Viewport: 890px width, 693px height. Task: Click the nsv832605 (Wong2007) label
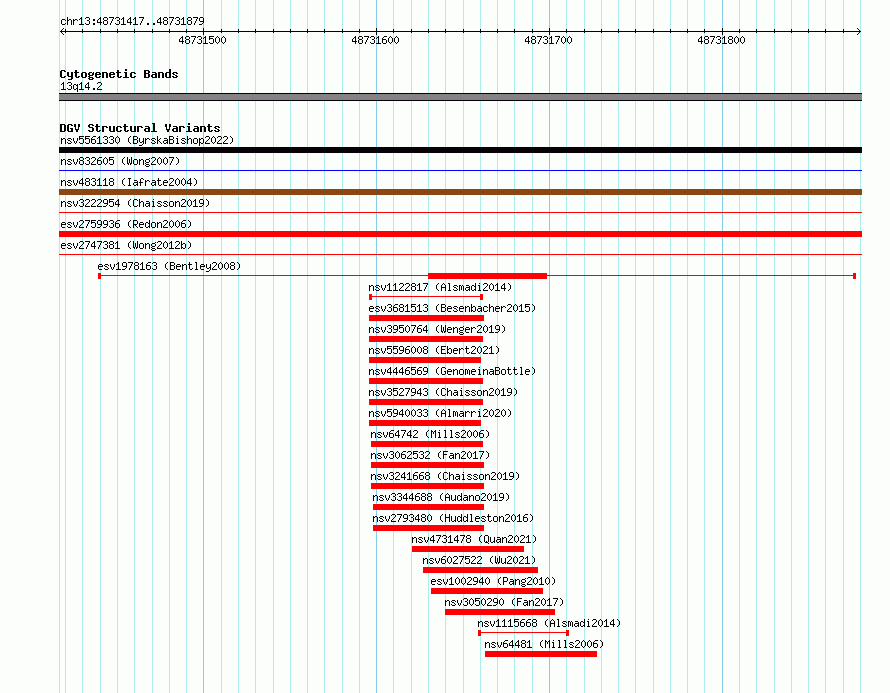click(x=120, y=161)
